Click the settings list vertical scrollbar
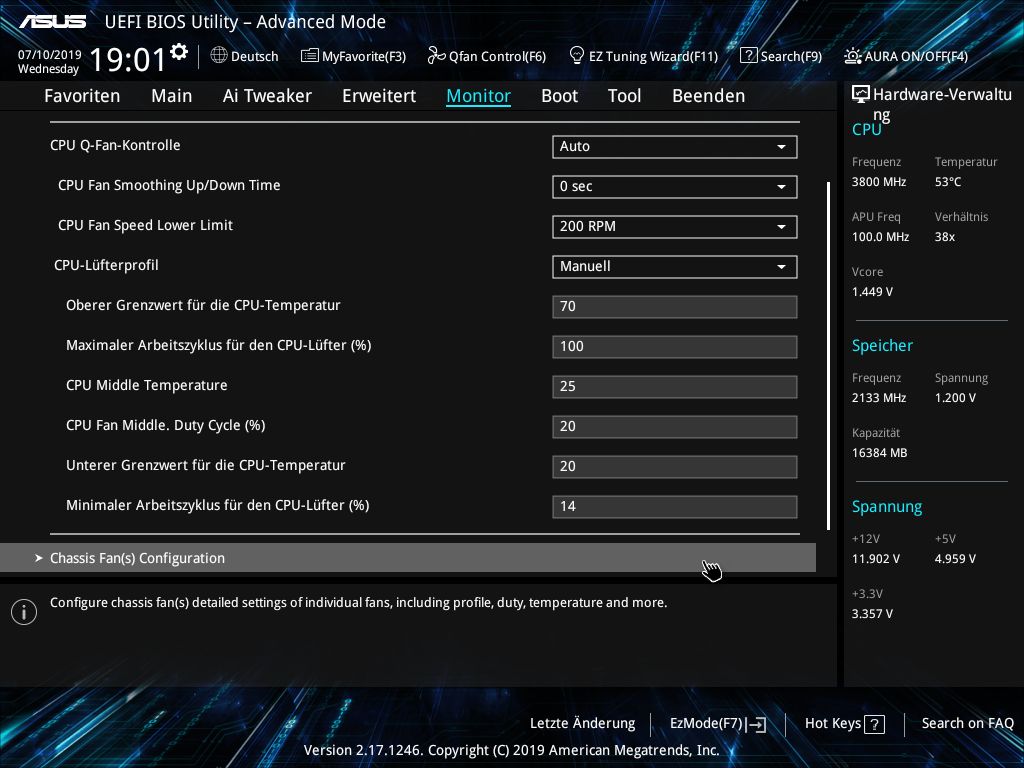The height and width of the screenshot is (768, 1024). [828, 356]
